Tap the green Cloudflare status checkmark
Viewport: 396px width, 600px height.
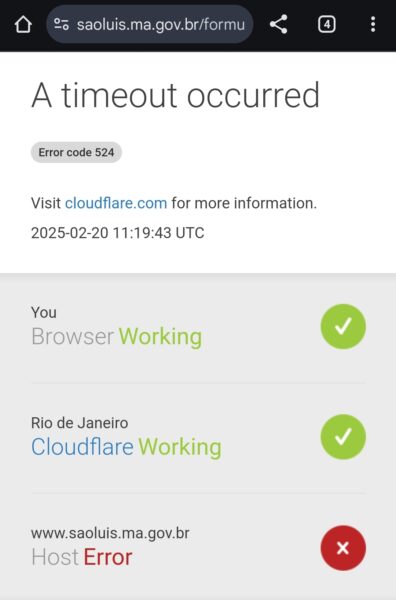tap(343, 437)
